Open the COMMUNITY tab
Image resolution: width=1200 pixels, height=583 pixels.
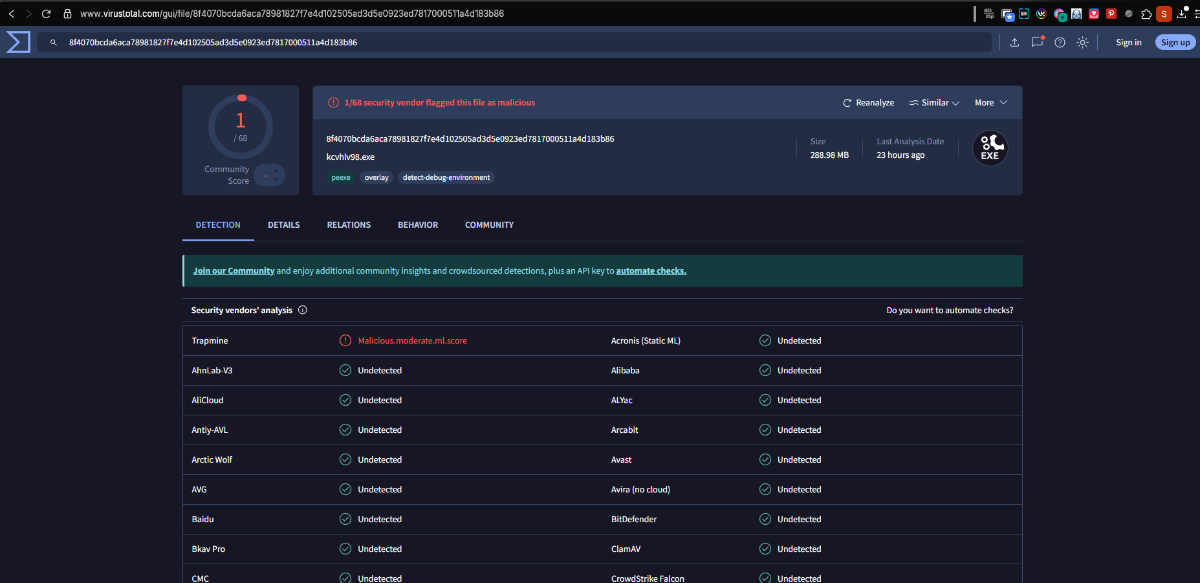(x=489, y=225)
